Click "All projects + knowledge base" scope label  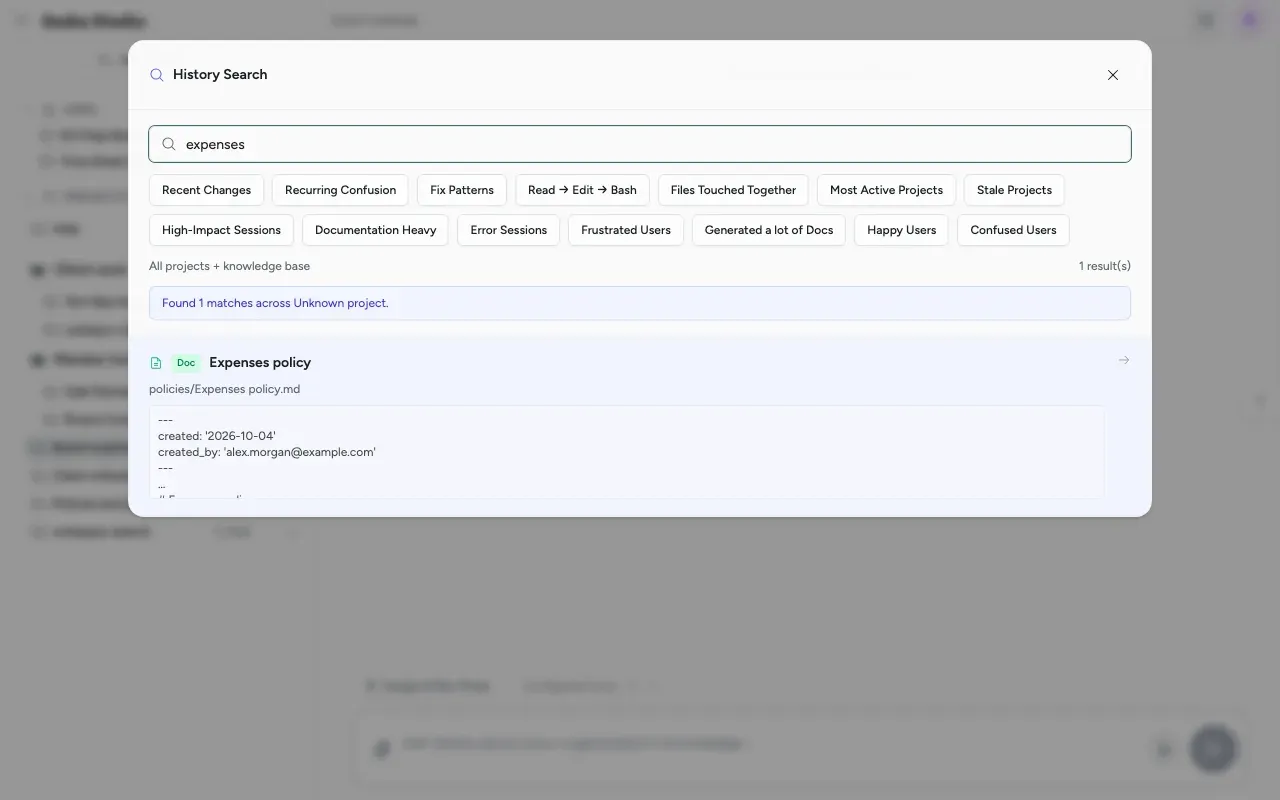[x=229, y=266]
